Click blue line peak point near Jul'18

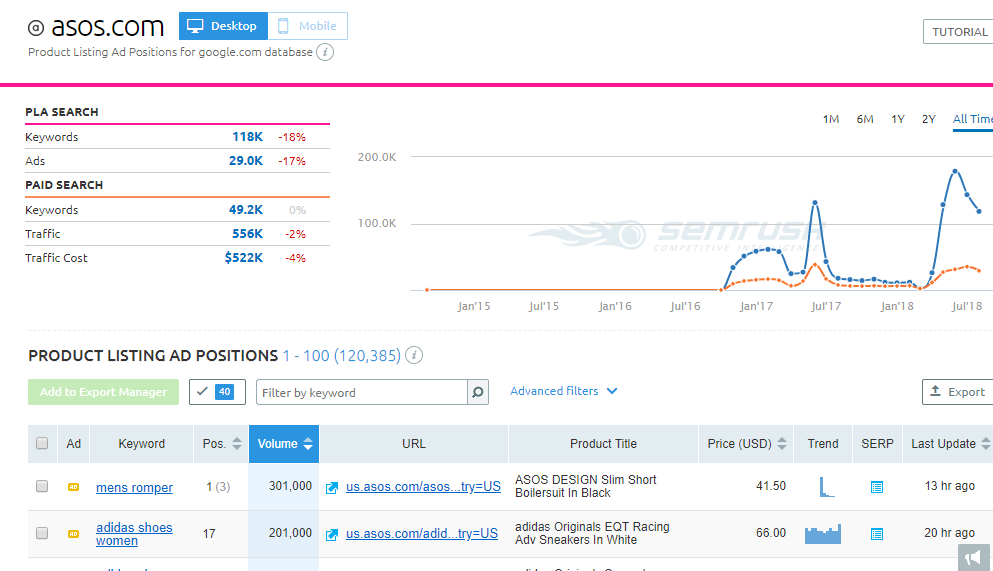(x=955, y=171)
